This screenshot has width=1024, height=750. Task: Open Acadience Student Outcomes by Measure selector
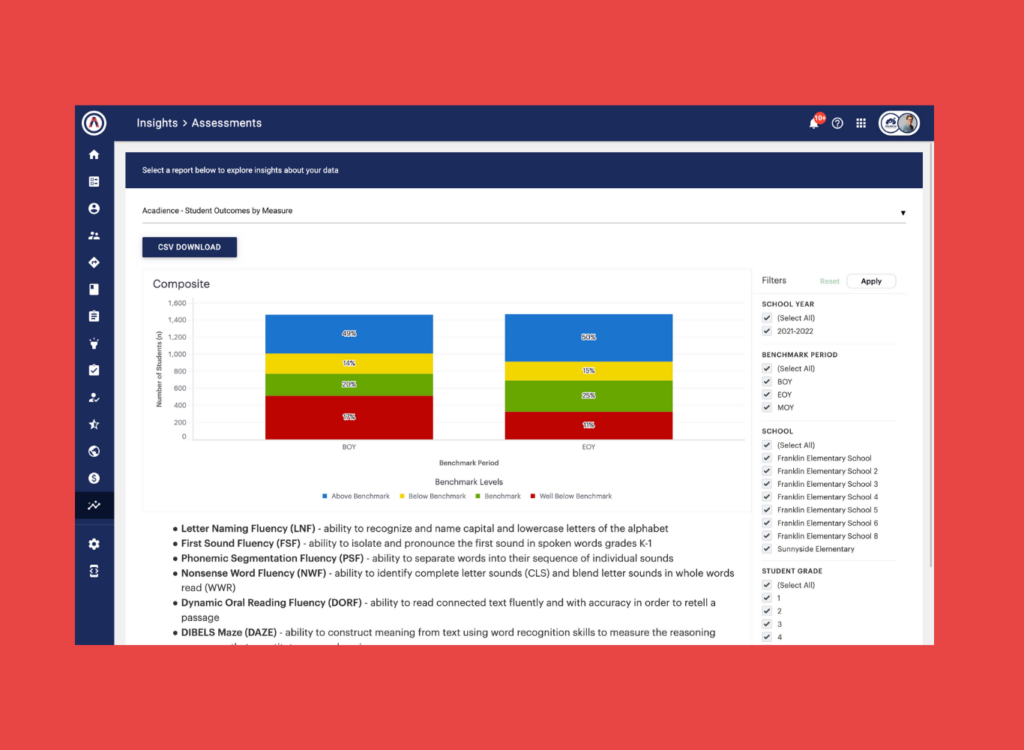click(x=524, y=211)
